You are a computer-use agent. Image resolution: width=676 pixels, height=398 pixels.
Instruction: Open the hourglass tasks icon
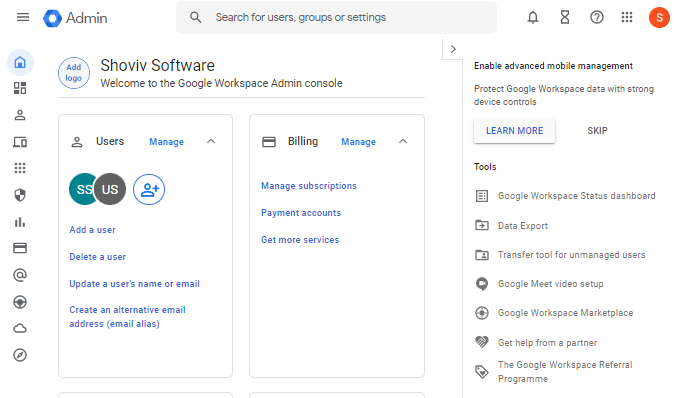click(565, 17)
